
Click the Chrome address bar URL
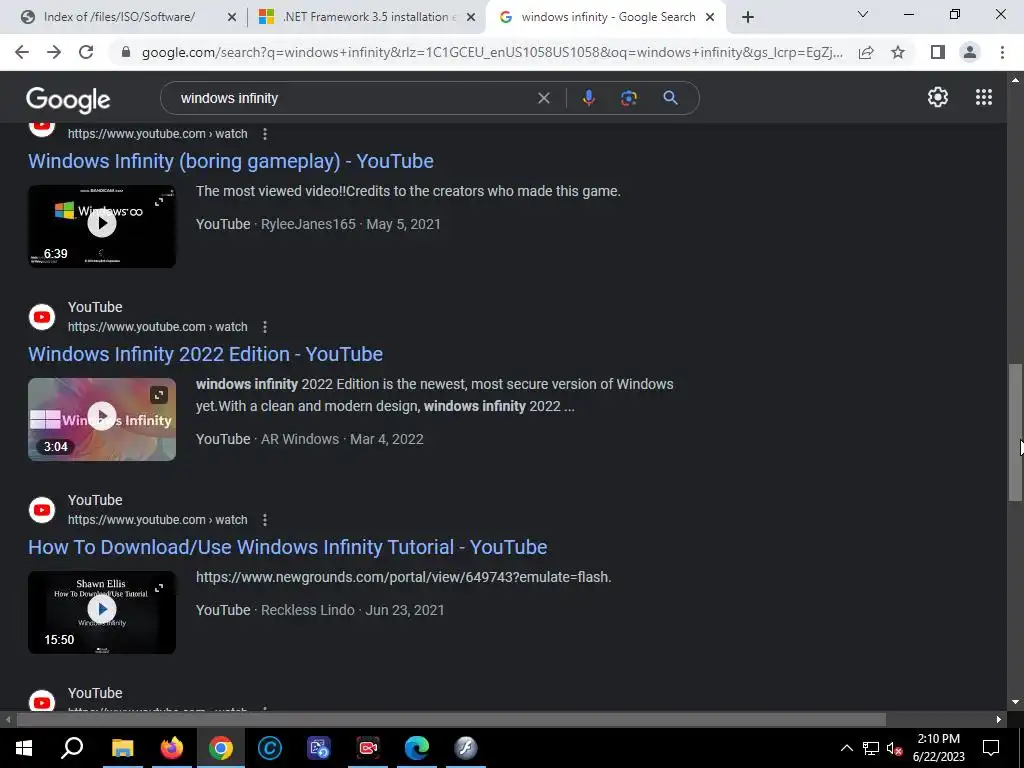[x=492, y=52]
